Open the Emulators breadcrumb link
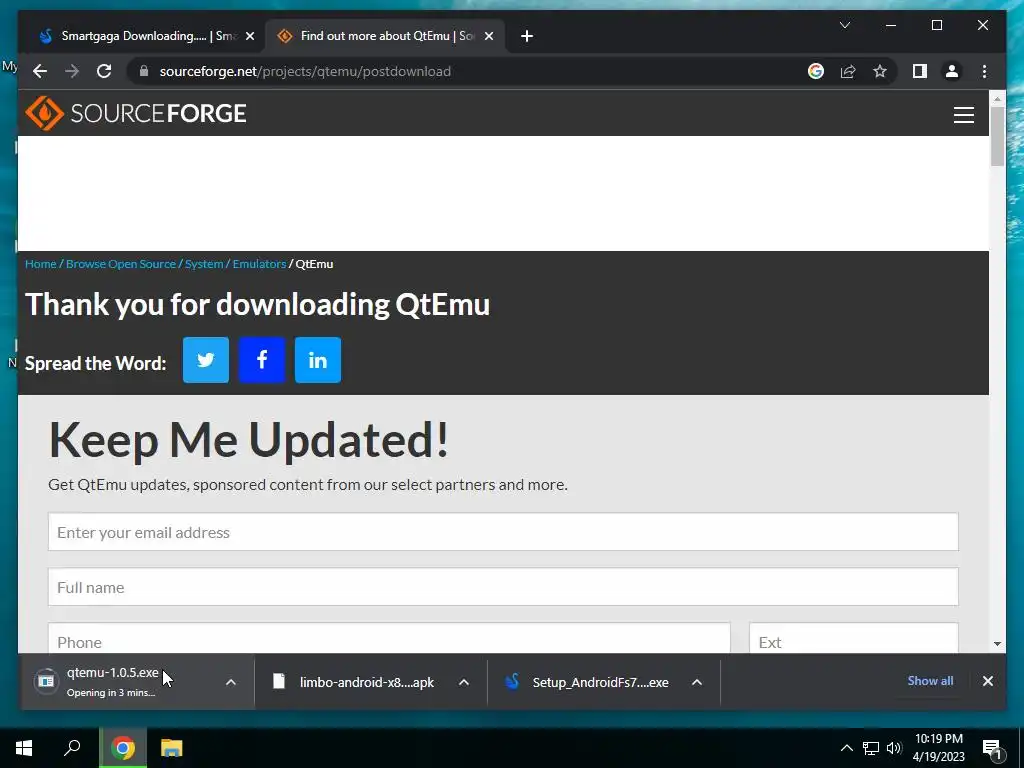The width and height of the screenshot is (1024, 768). [x=259, y=264]
